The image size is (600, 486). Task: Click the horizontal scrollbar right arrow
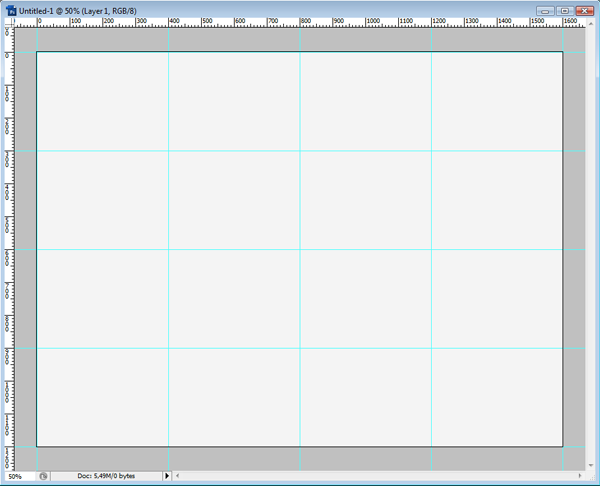click(x=580, y=476)
